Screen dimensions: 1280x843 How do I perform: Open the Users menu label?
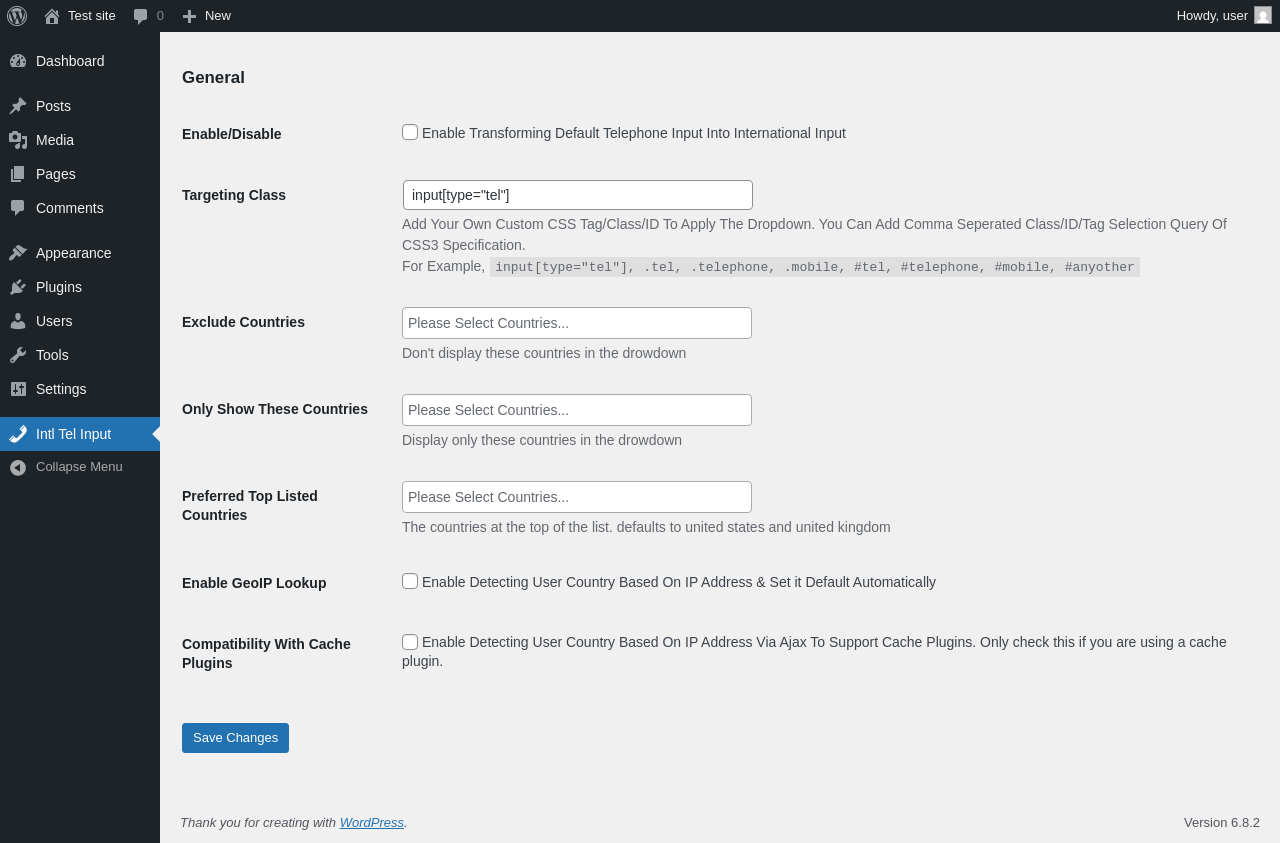pos(54,321)
